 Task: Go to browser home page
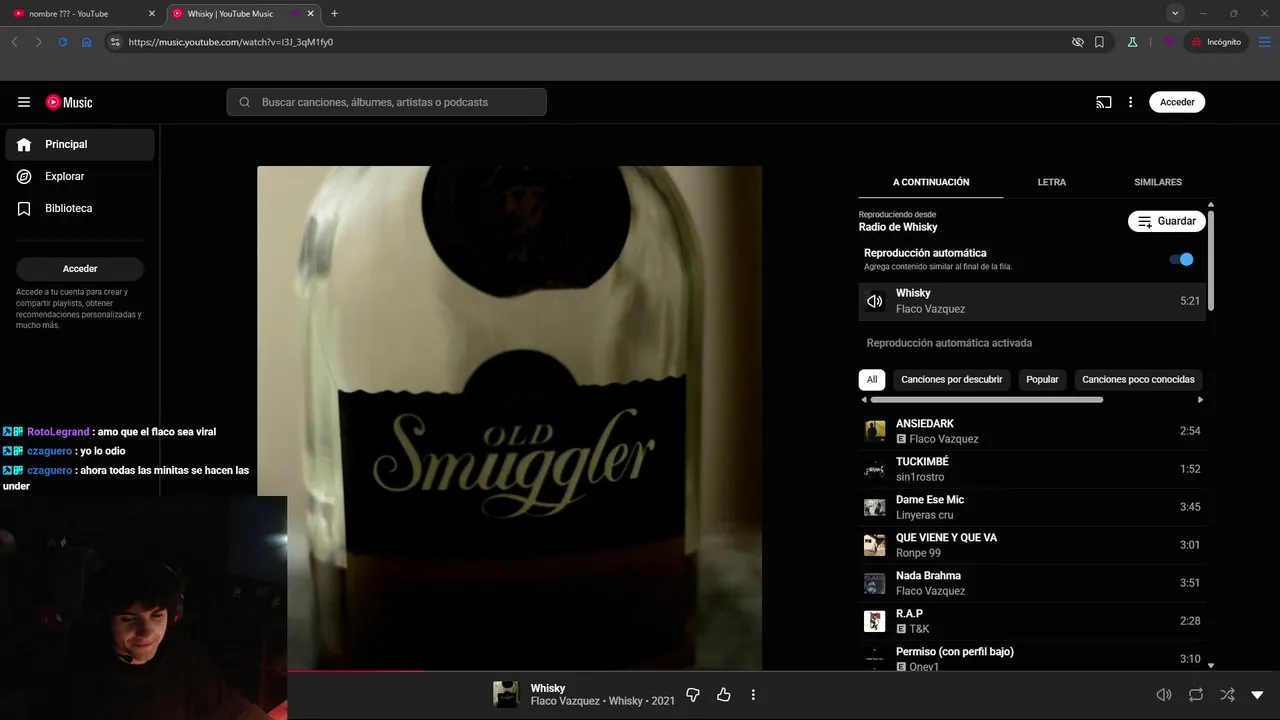coord(87,42)
